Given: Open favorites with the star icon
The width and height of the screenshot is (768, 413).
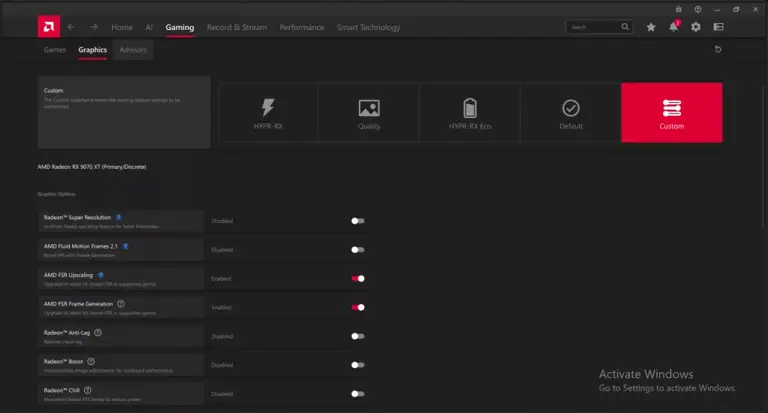Looking at the screenshot, I should 651,27.
